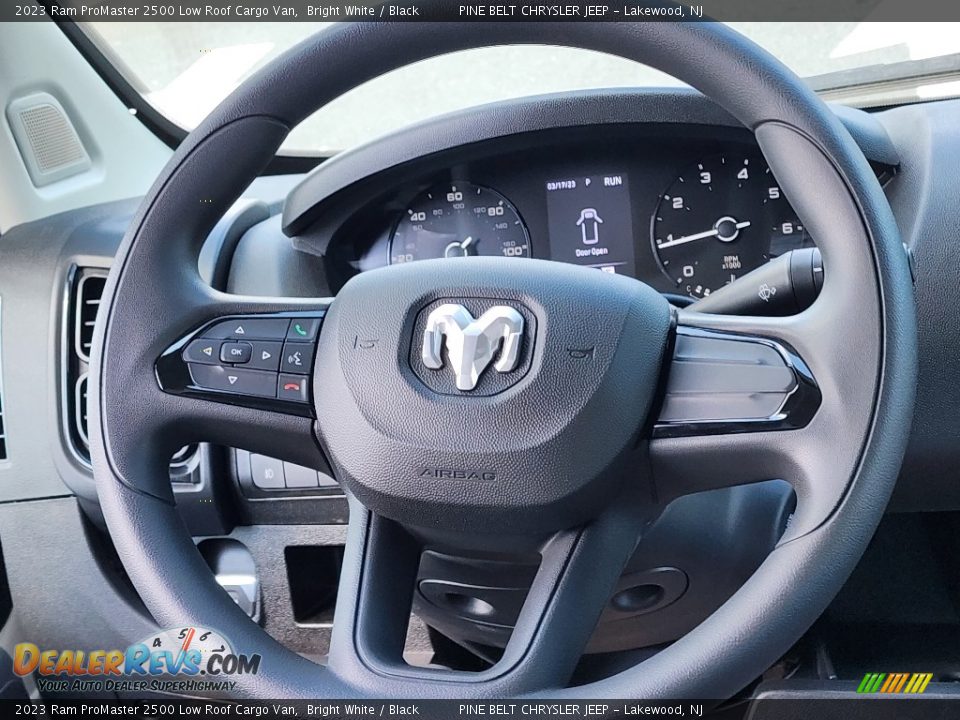End call with the red phone button
Viewport: 960px width, 720px height.
click(293, 387)
